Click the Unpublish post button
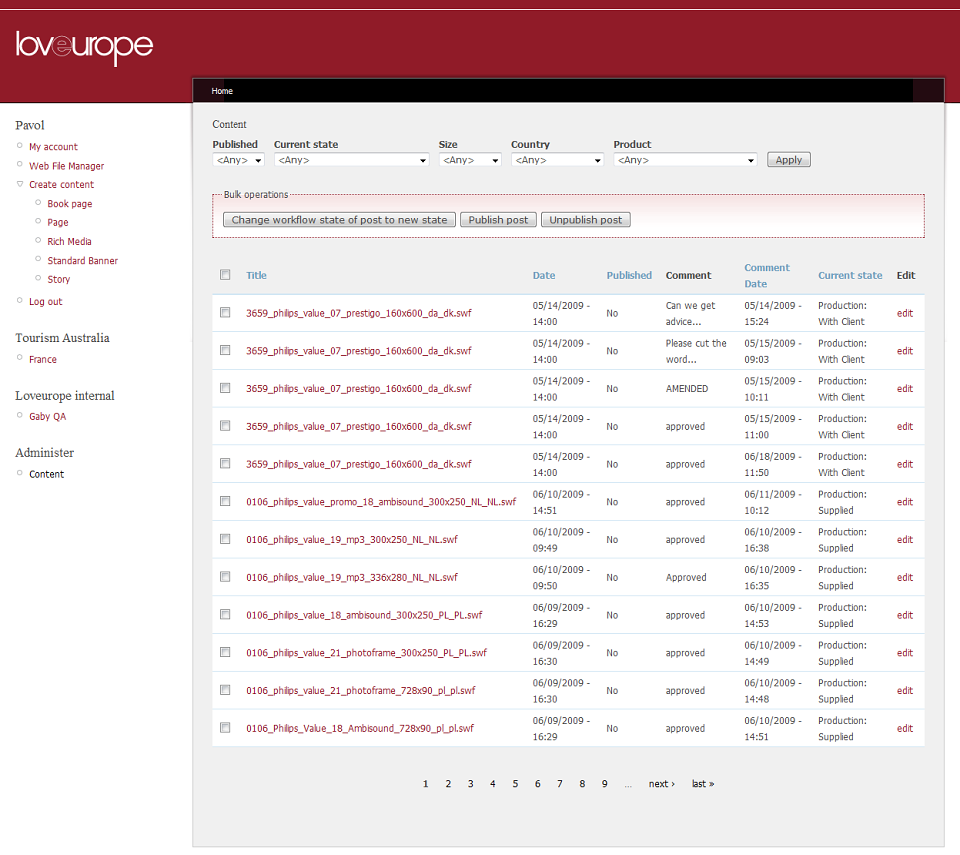 (x=586, y=220)
